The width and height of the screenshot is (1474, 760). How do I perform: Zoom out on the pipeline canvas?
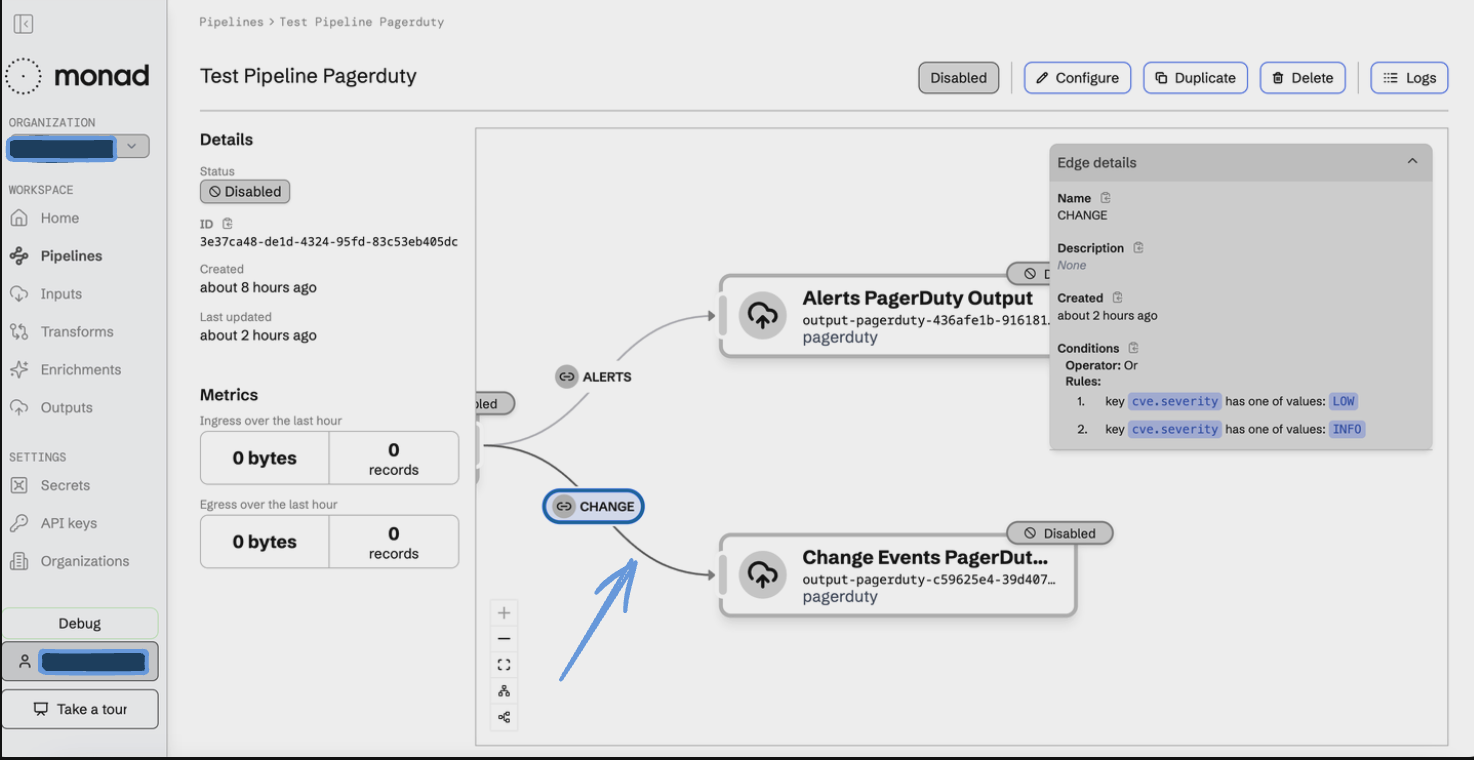tap(504, 639)
